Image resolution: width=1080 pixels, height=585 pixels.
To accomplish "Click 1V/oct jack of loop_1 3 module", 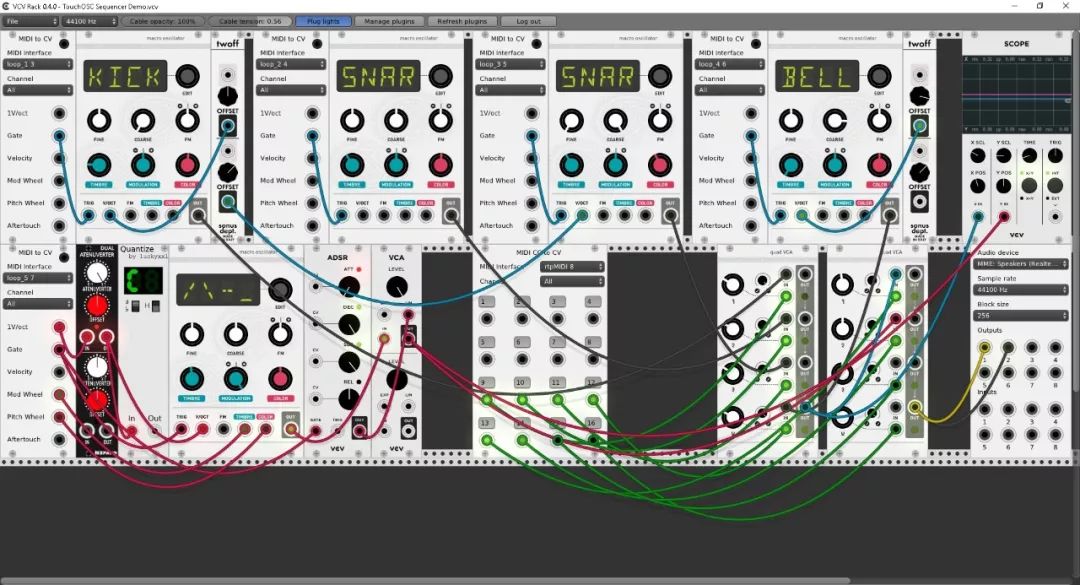I will coord(59,113).
